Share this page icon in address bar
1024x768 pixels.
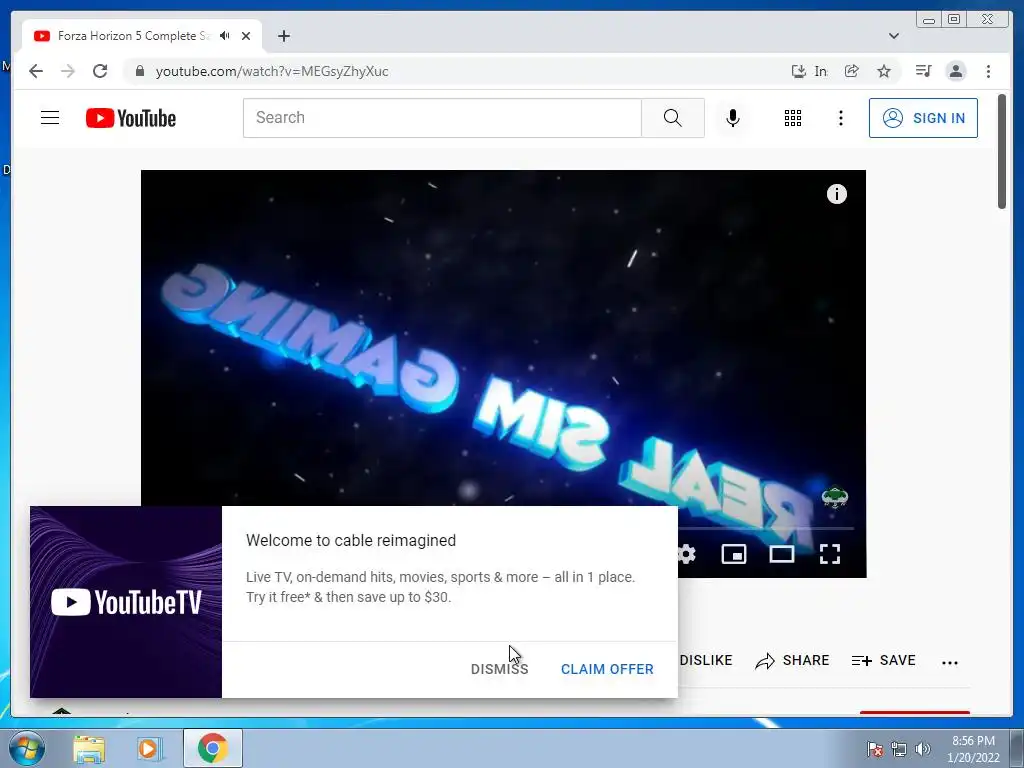coord(851,71)
